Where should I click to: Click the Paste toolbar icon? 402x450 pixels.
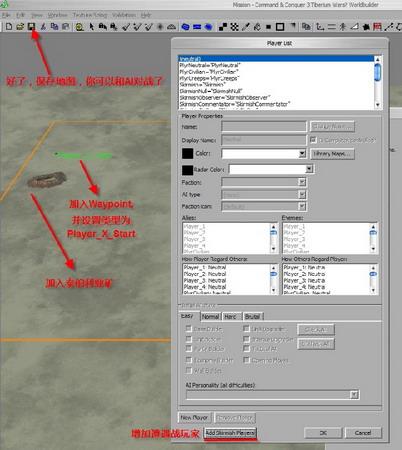tap(66, 26)
